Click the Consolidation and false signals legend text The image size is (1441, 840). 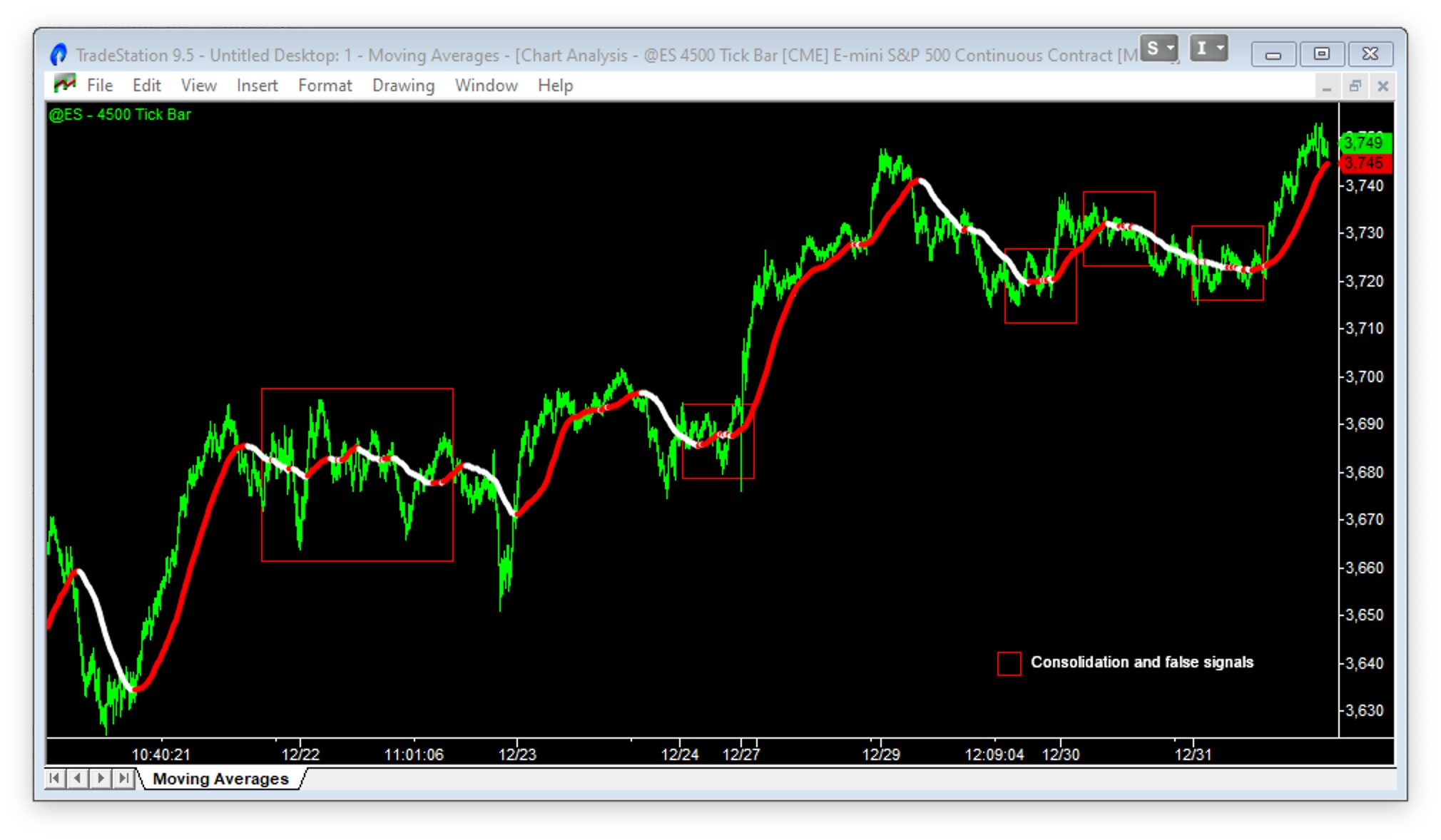click(x=1141, y=662)
